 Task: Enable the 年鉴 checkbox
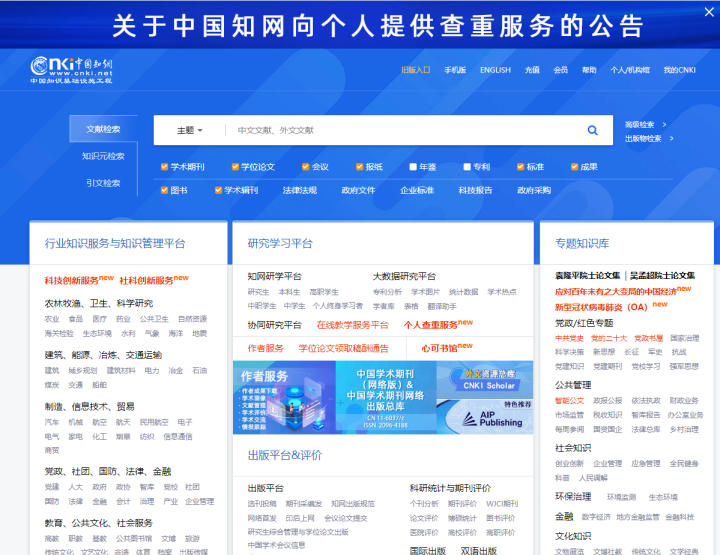(x=412, y=167)
